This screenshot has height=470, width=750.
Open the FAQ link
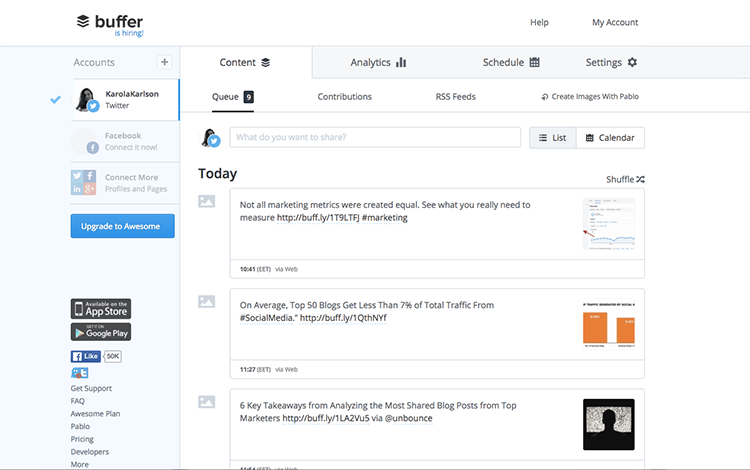[x=77, y=401]
